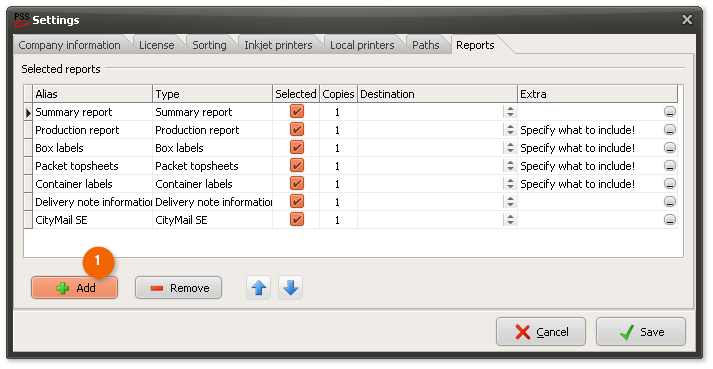Expand Destination list for Box labels
The width and height of the screenshot is (713, 369).
(510, 147)
